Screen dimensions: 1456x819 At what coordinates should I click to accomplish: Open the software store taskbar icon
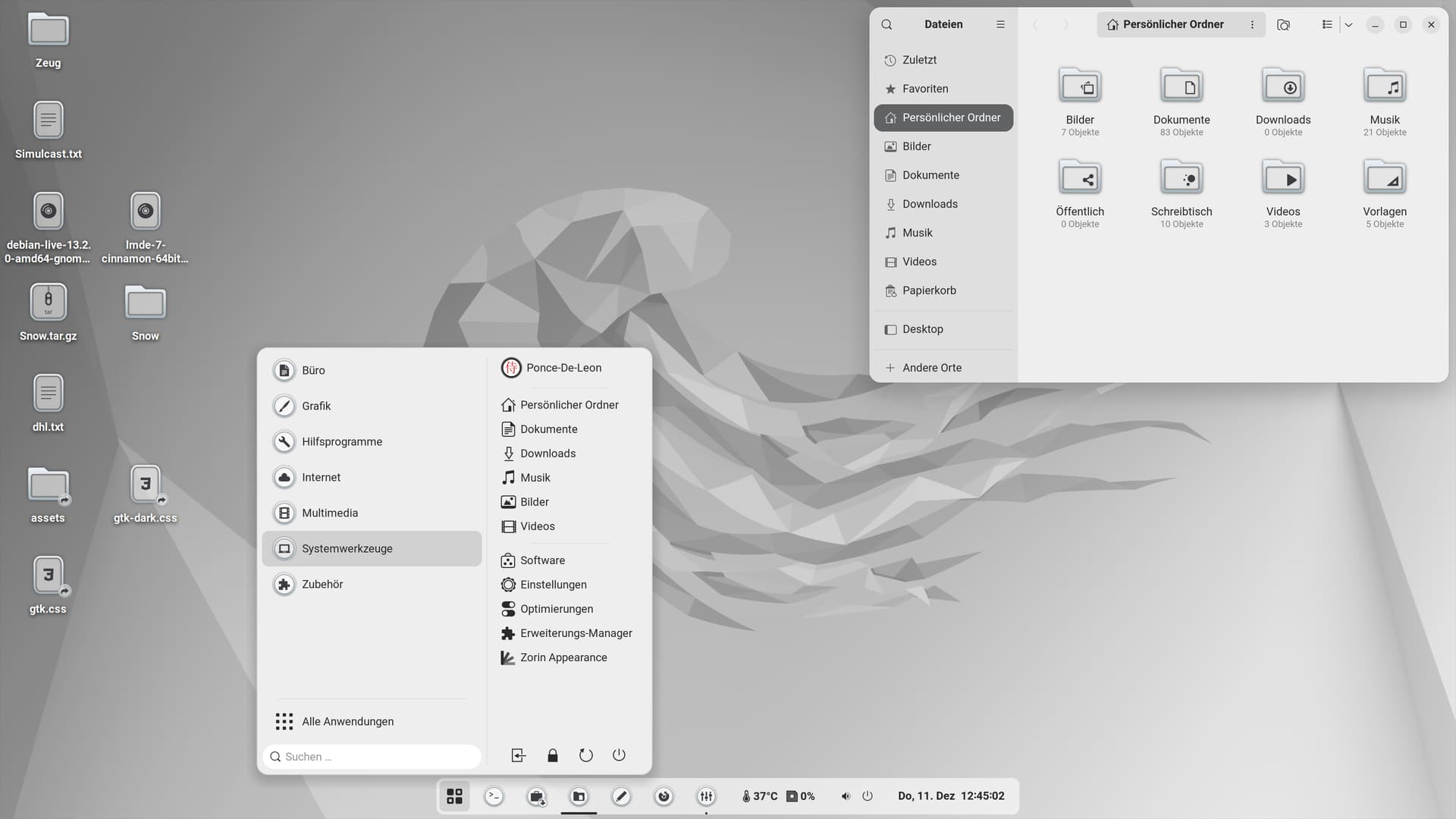pyautogui.click(x=536, y=796)
